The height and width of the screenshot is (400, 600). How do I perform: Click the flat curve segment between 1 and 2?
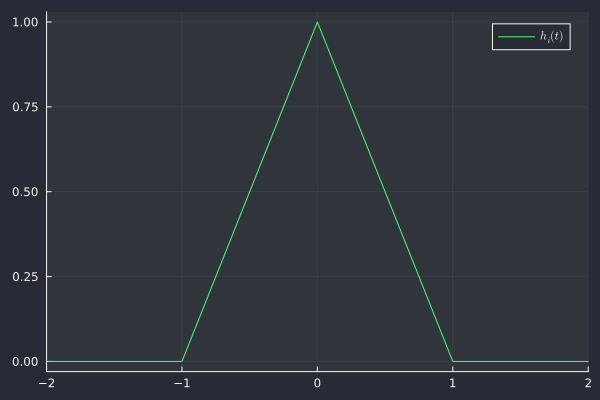tap(520, 361)
